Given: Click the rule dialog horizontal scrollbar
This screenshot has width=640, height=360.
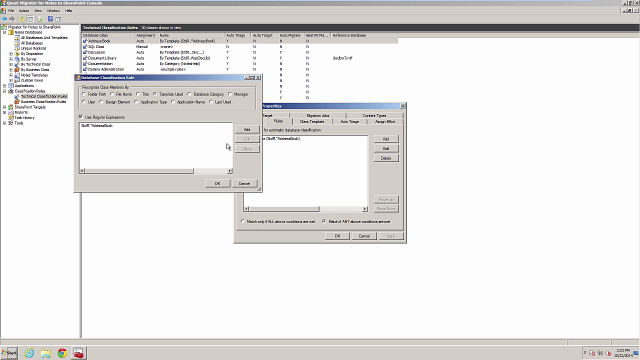Looking at the screenshot, I should pyautogui.click(x=156, y=171).
